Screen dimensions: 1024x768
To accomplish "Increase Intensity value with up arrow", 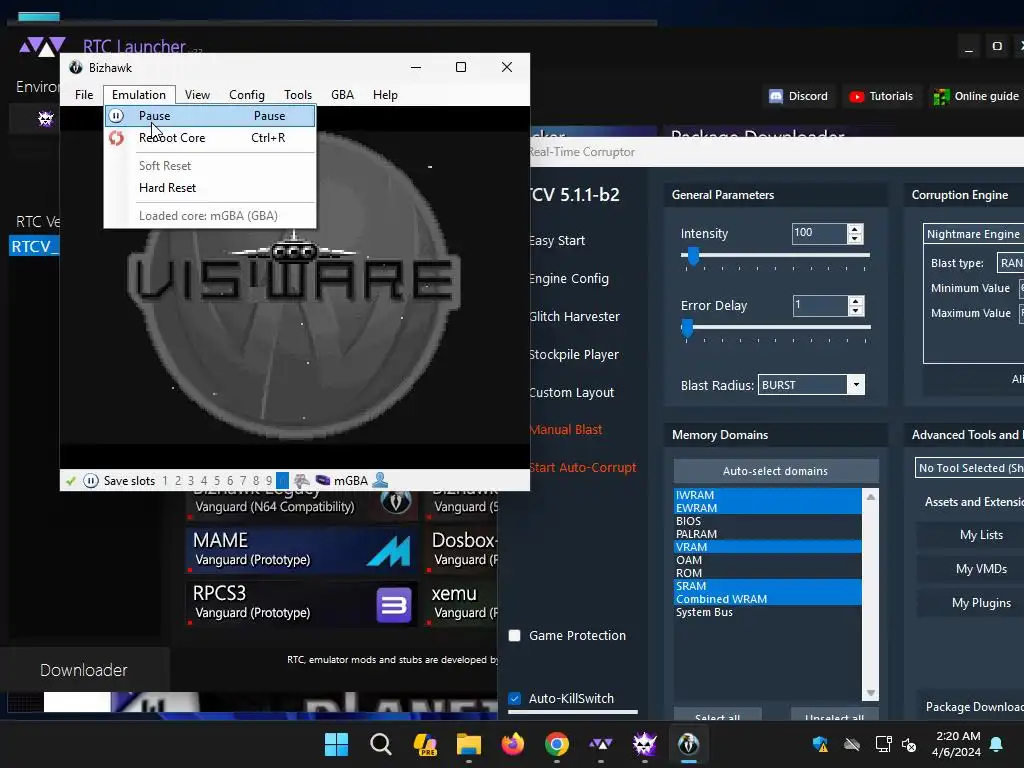I will [x=855, y=229].
